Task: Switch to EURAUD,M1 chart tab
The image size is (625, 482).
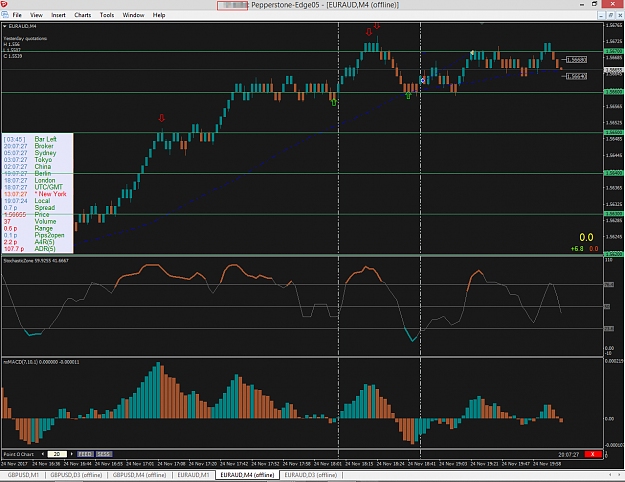Action: tap(193, 475)
